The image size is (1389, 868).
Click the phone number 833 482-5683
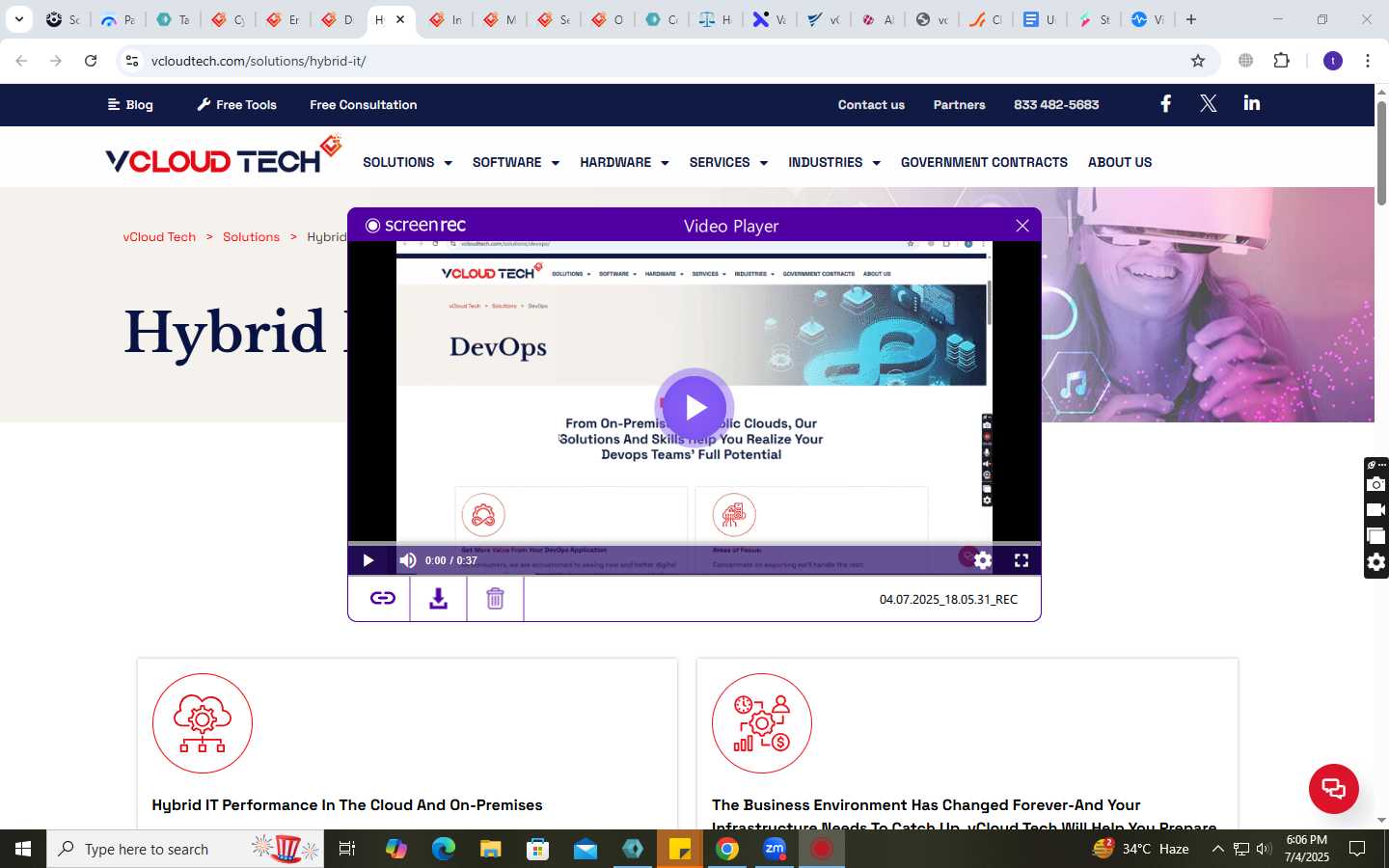click(1056, 104)
